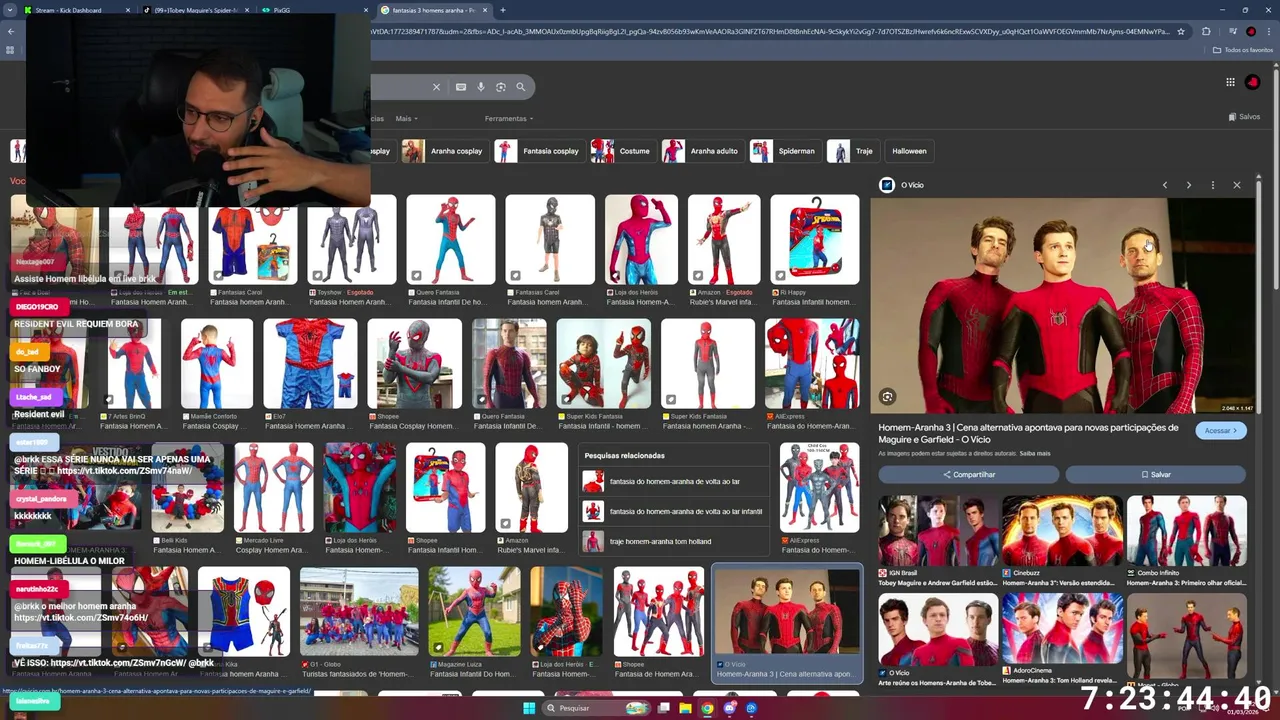This screenshot has width=1280, height=720.
Task: Select the Spiderman filter chip
Action: pos(785,151)
